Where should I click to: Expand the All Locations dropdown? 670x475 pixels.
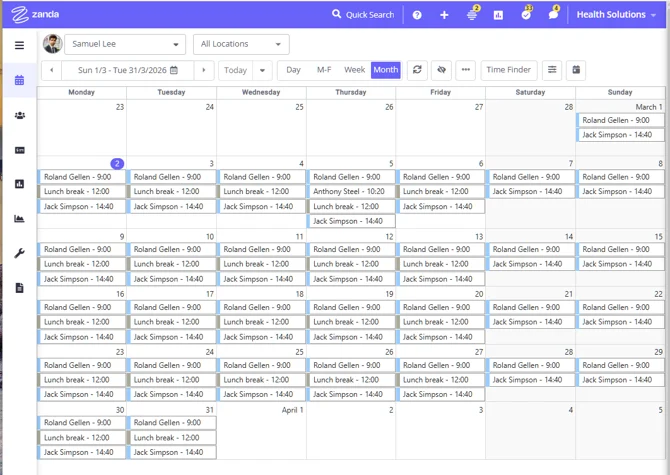click(241, 44)
